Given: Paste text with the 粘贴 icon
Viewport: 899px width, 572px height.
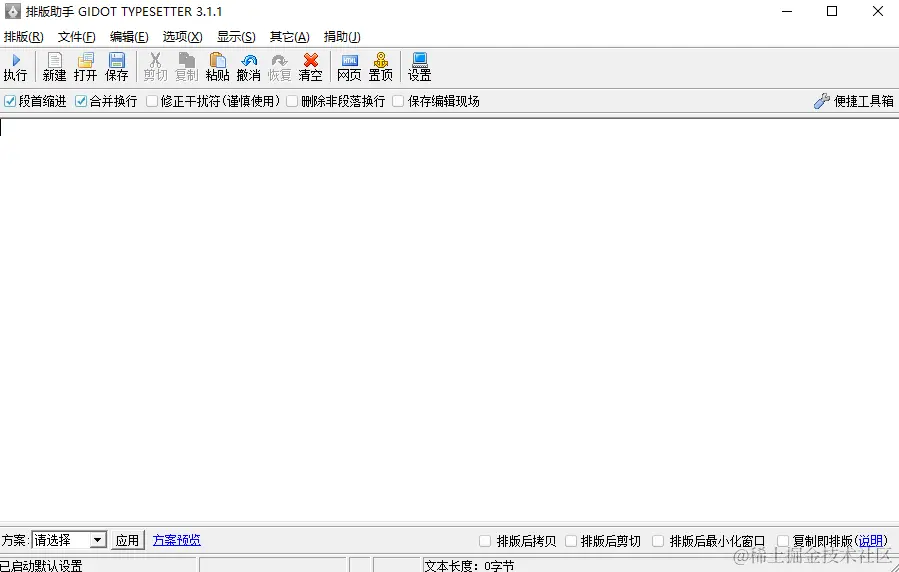Looking at the screenshot, I should click(217, 67).
